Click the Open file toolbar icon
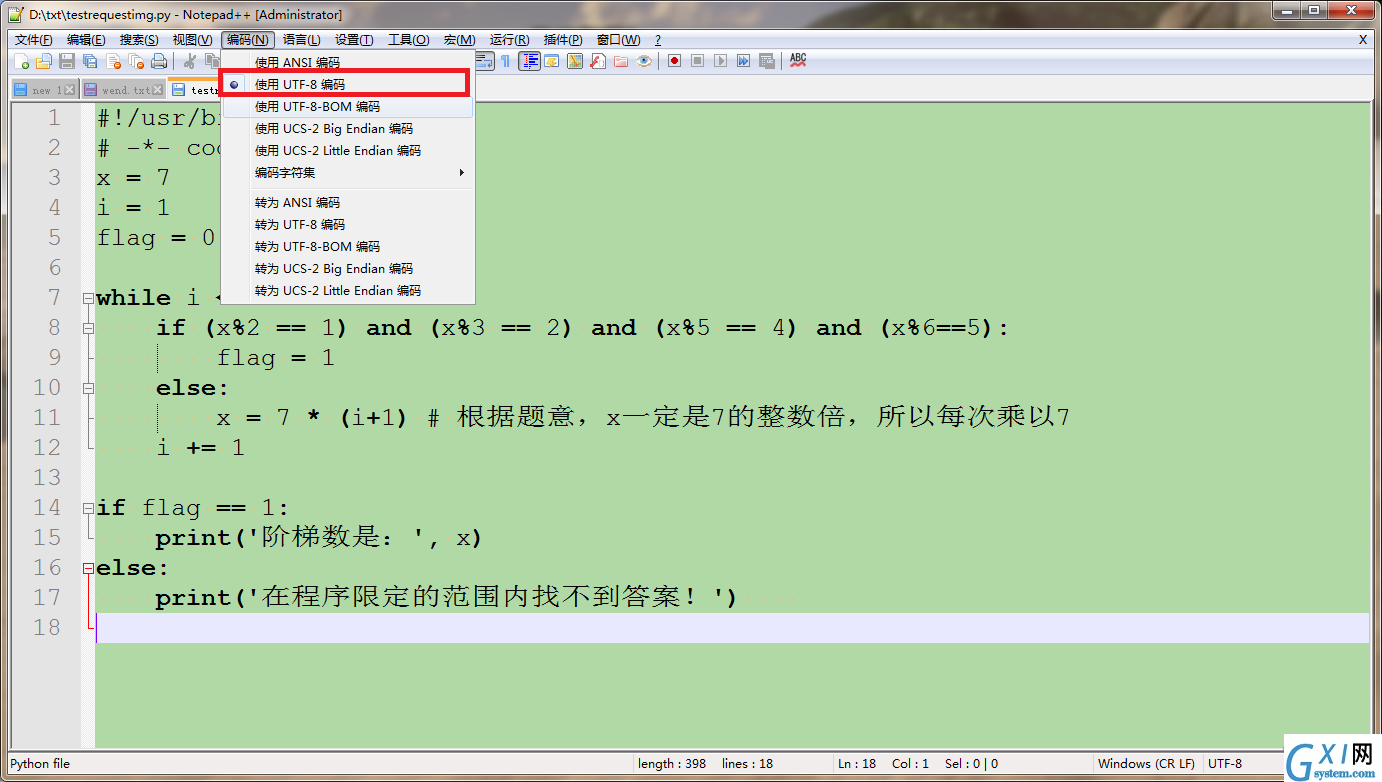This screenshot has width=1382, height=782. pyautogui.click(x=44, y=61)
